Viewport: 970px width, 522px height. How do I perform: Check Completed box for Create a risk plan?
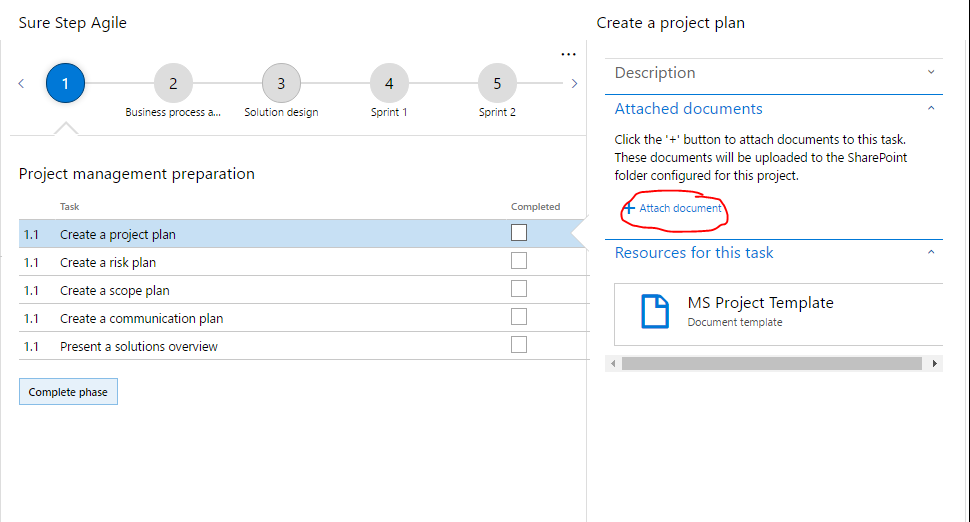point(519,261)
